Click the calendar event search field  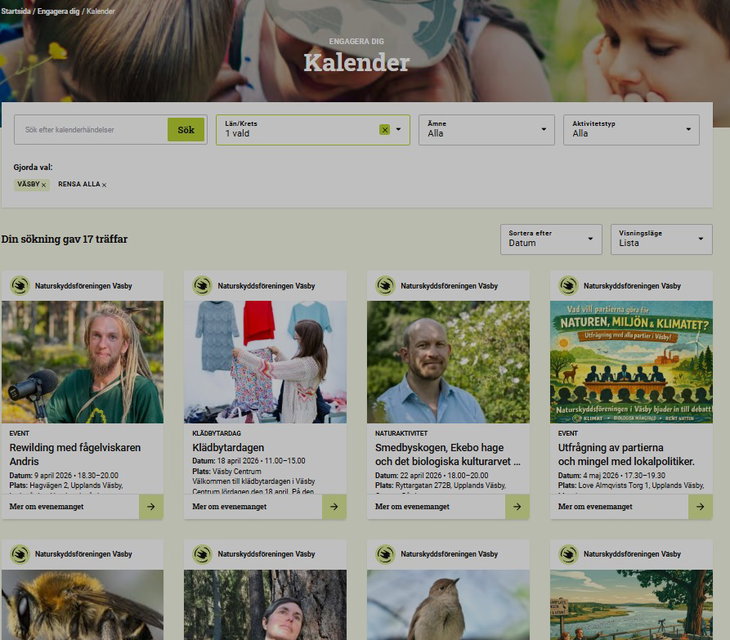tap(90, 130)
